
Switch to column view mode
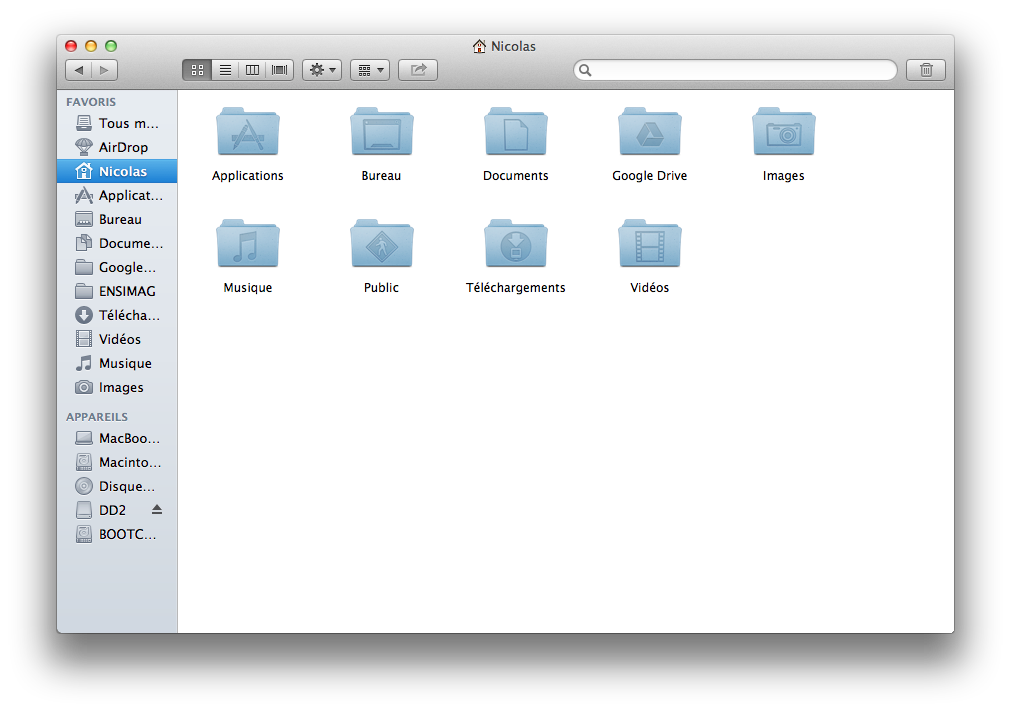(252, 70)
